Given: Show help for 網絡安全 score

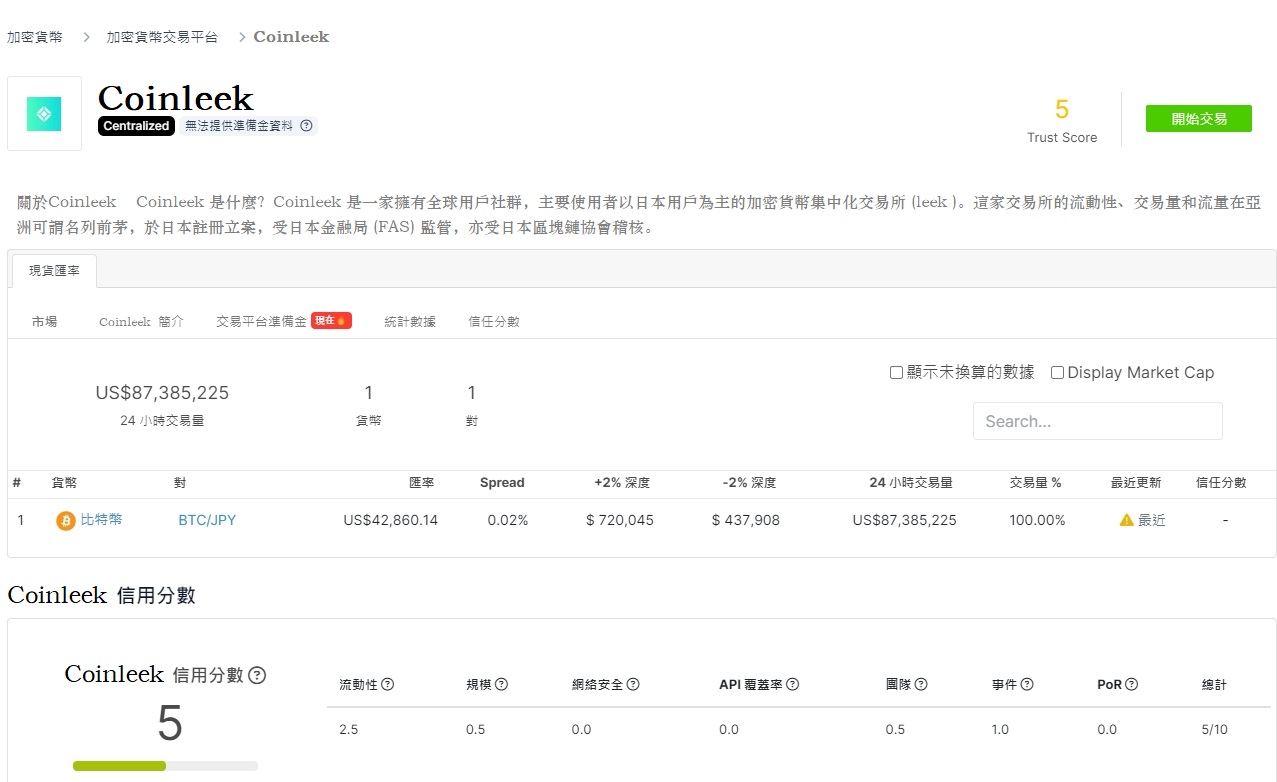Looking at the screenshot, I should click(633, 685).
